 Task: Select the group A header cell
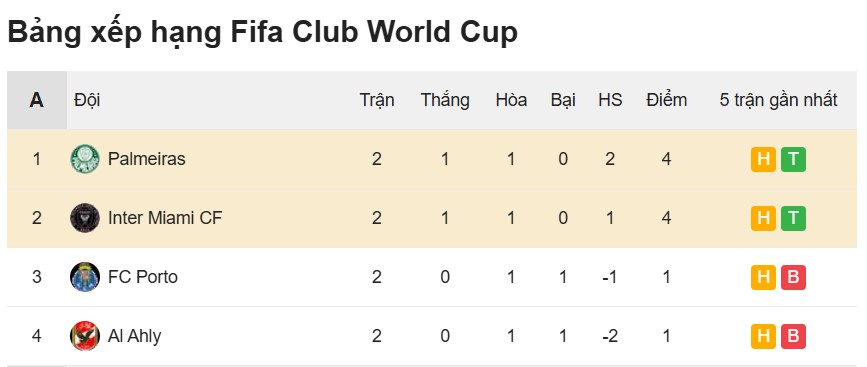pos(36,100)
